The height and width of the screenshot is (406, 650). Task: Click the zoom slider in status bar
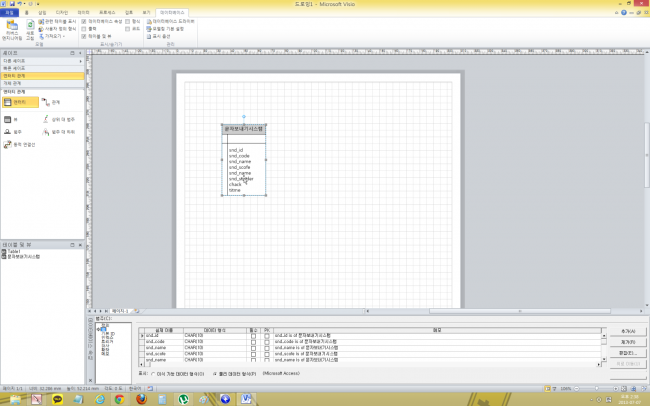pyautogui.click(x=597, y=388)
